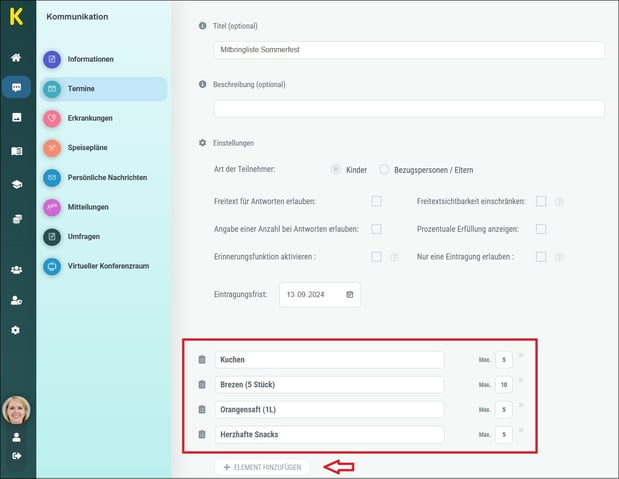The width and height of the screenshot is (619, 479).
Task: Select the Bezugspersonen / Eltern radio button
Action: [x=384, y=169]
